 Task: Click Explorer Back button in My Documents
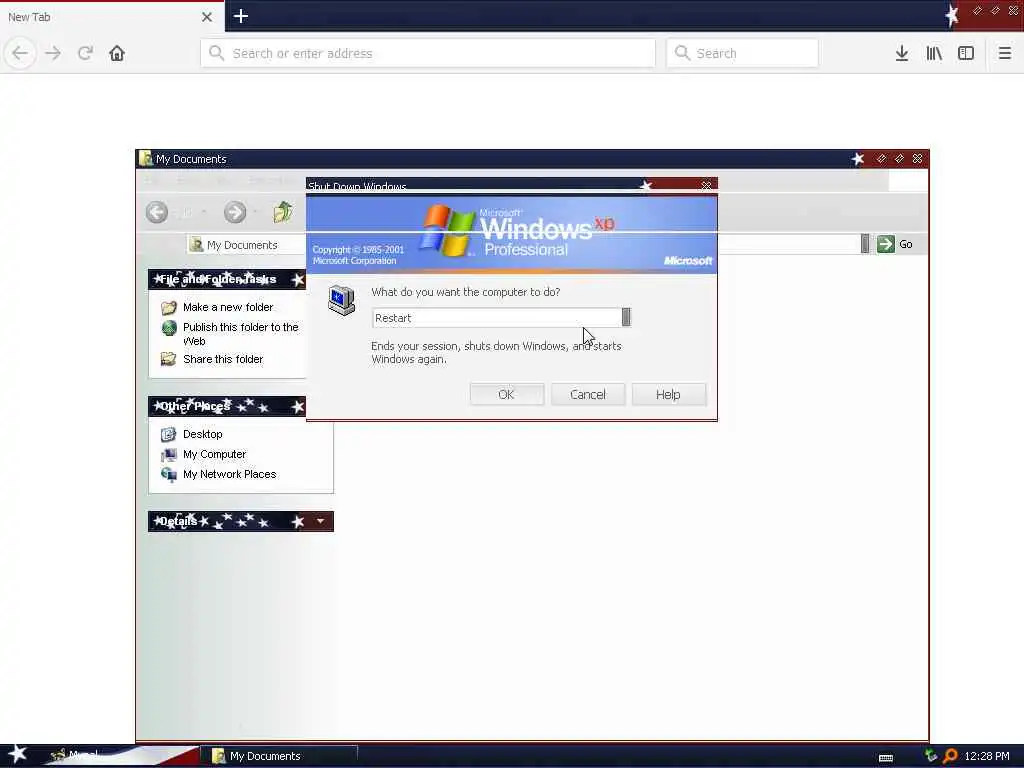click(x=157, y=212)
